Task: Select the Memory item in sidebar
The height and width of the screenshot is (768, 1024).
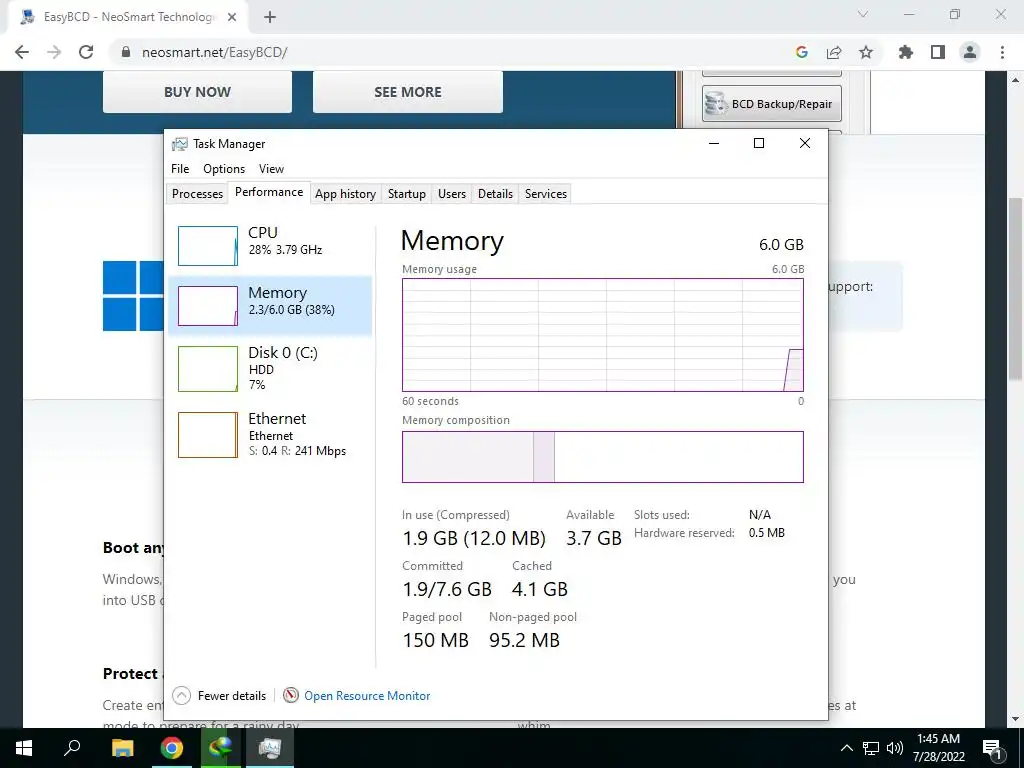Action: [270, 305]
